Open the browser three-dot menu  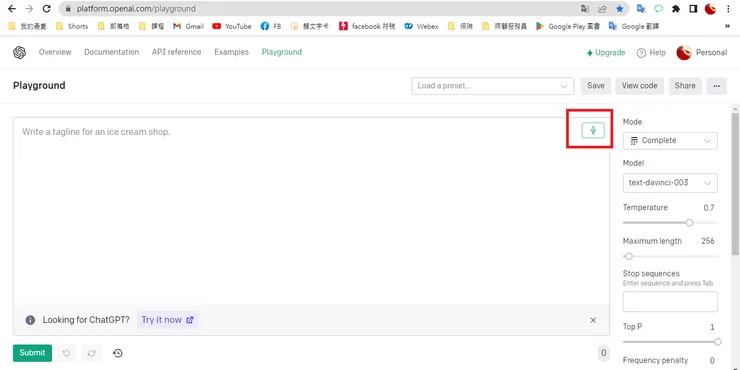tap(728, 8)
